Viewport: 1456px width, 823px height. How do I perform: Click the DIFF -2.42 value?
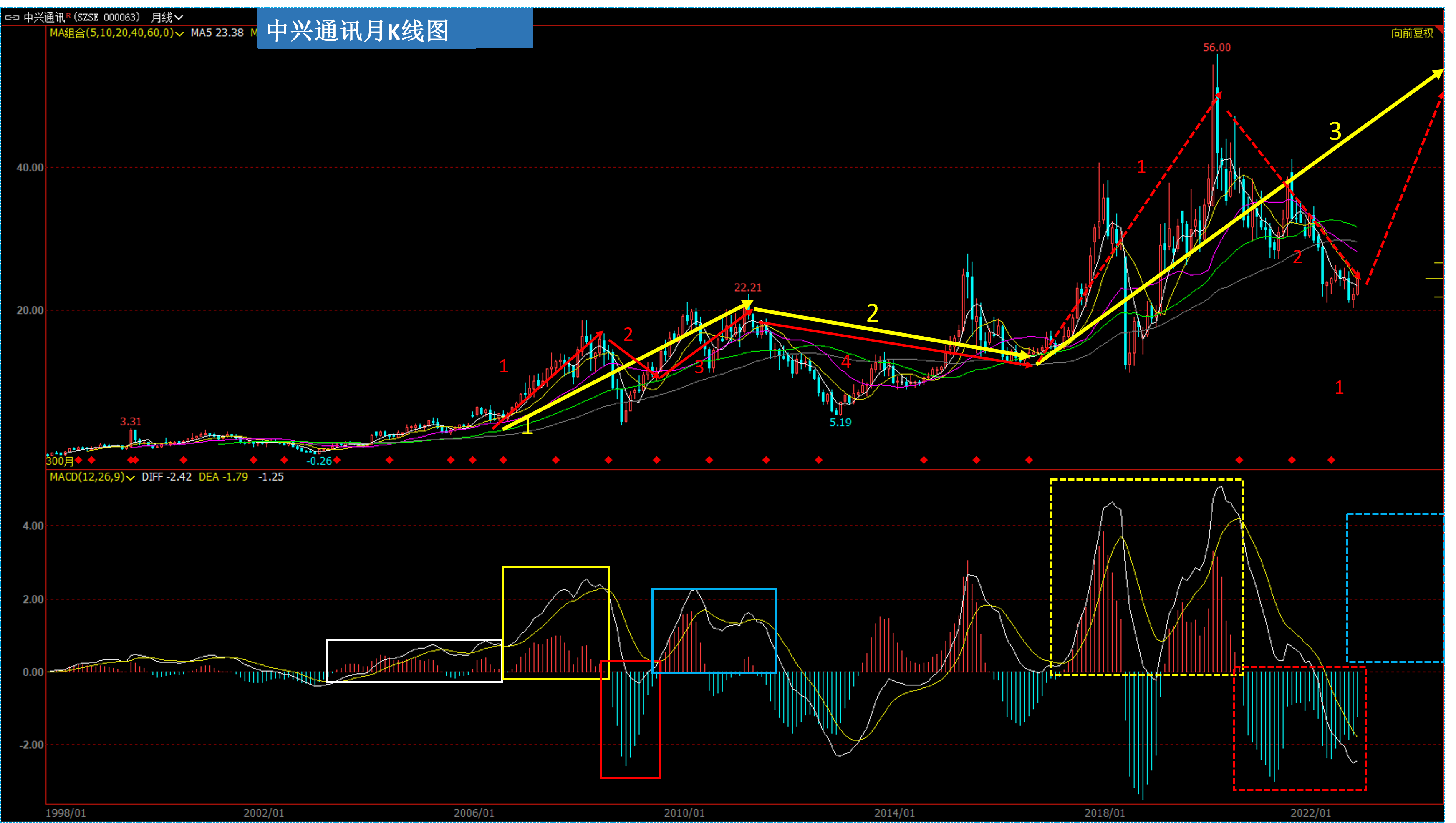[x=167, y=477]
